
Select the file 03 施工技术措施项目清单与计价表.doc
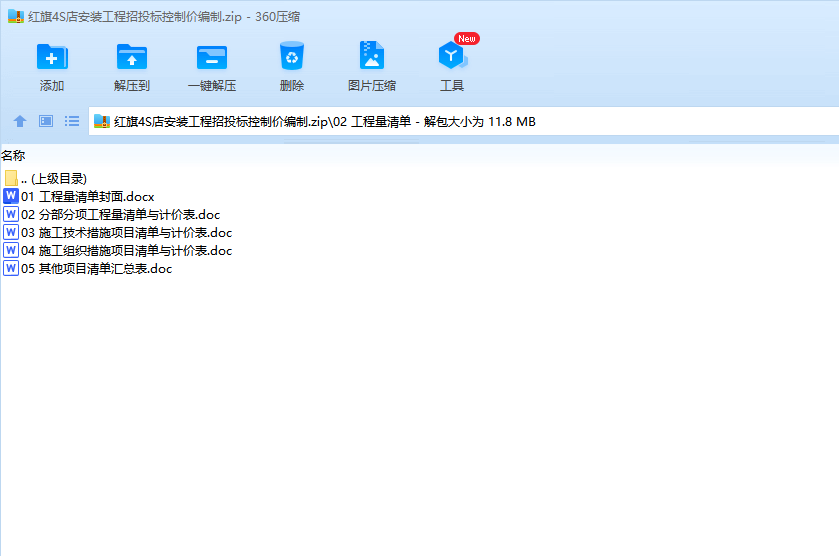(x=126, y=233)
